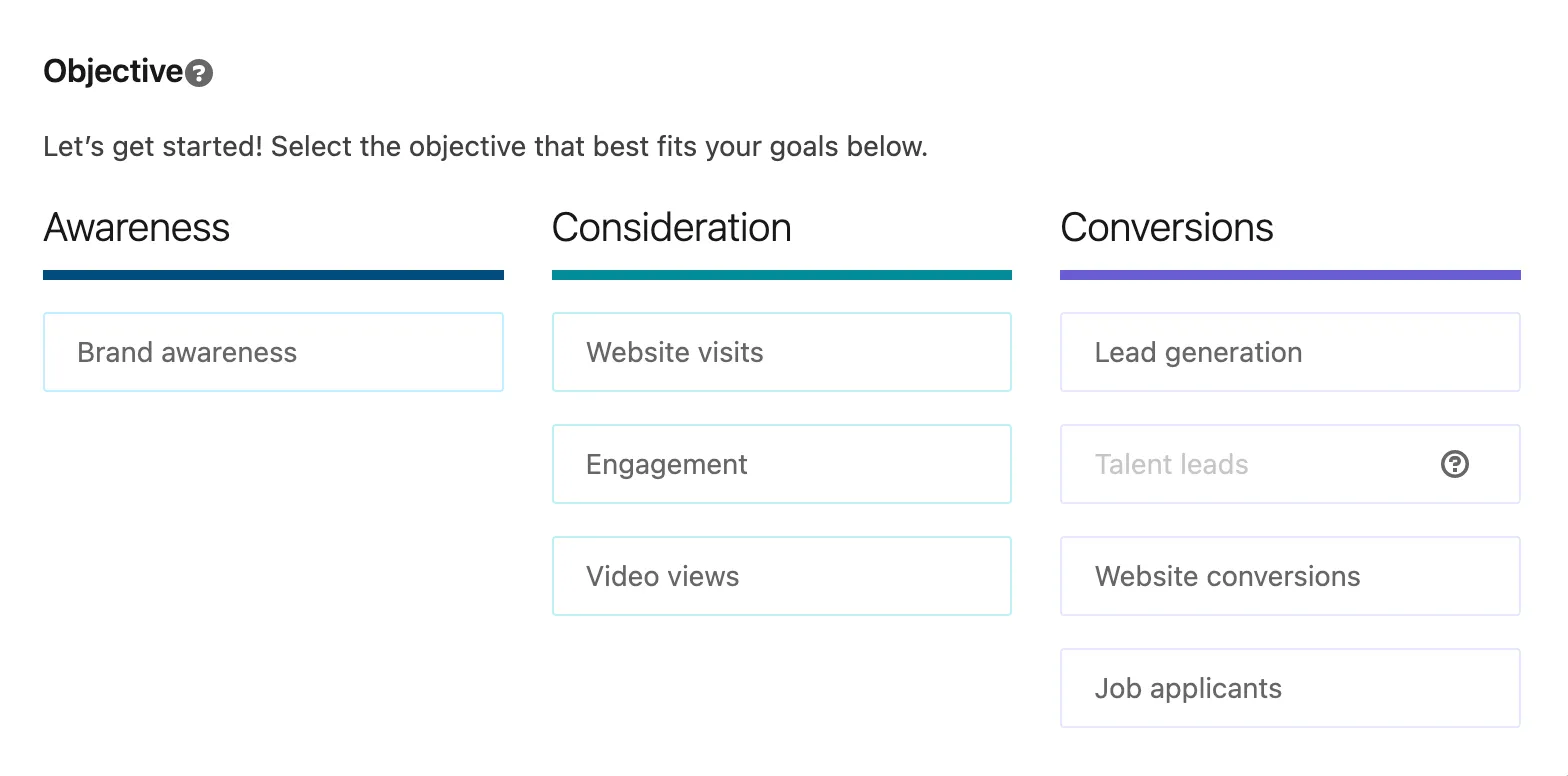1568x776 pixels.
Task: Click the Conversions column header
Action: (x=1167, y=228)
